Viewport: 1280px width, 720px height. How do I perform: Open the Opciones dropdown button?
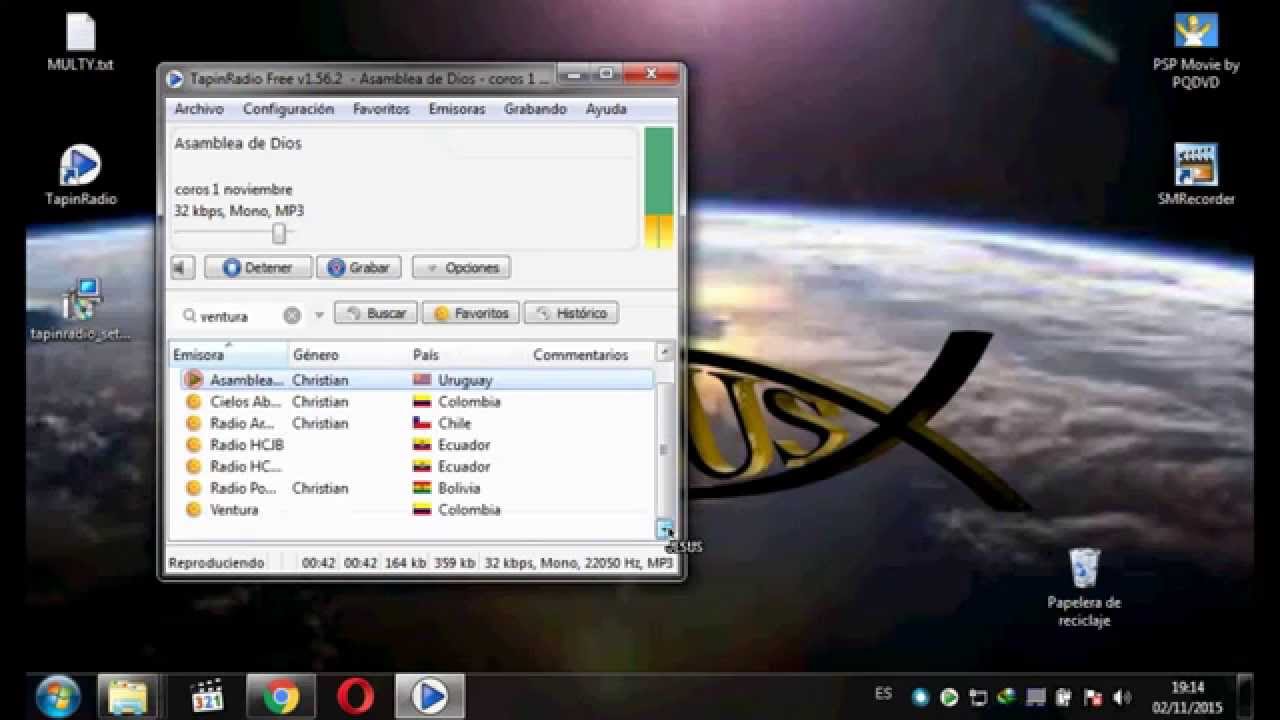click(x=461, y=268)
